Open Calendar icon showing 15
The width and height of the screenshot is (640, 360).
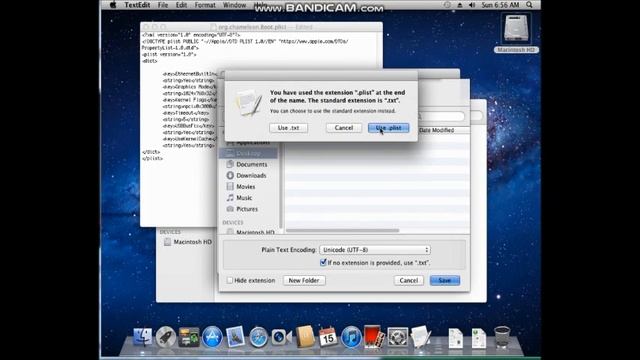[328, 337]
